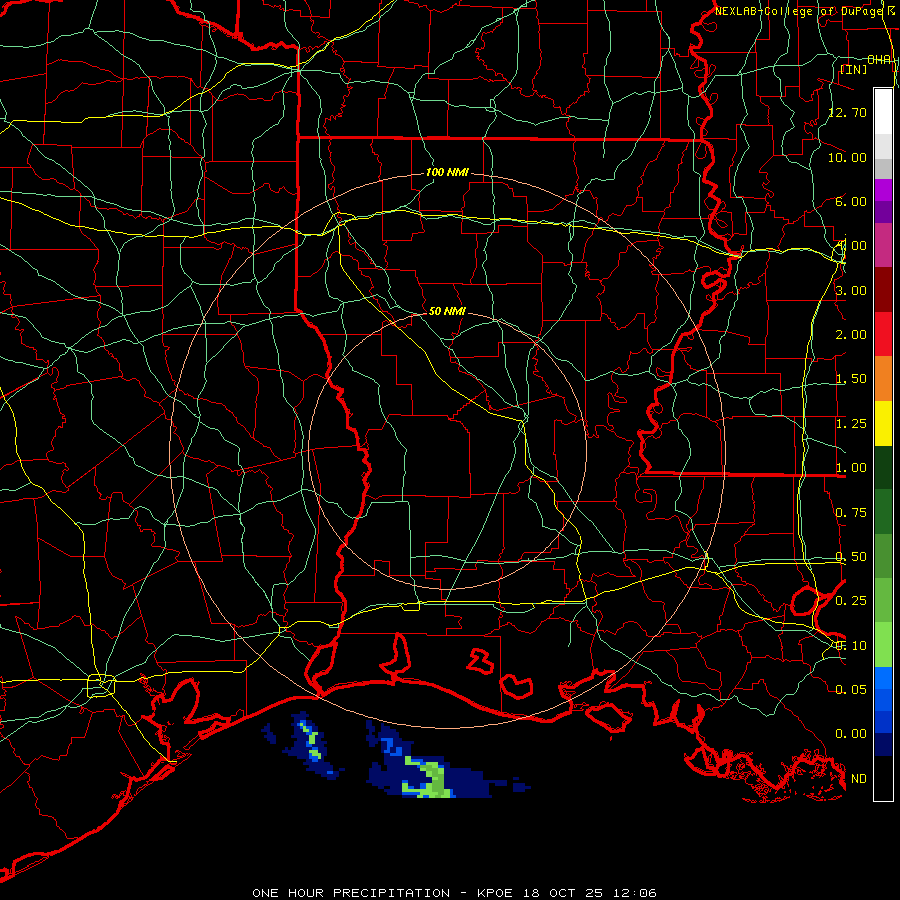This screenshot has width=900, height=900.
Task: Click the 0.25 legend value
Action: click(851, 601)
